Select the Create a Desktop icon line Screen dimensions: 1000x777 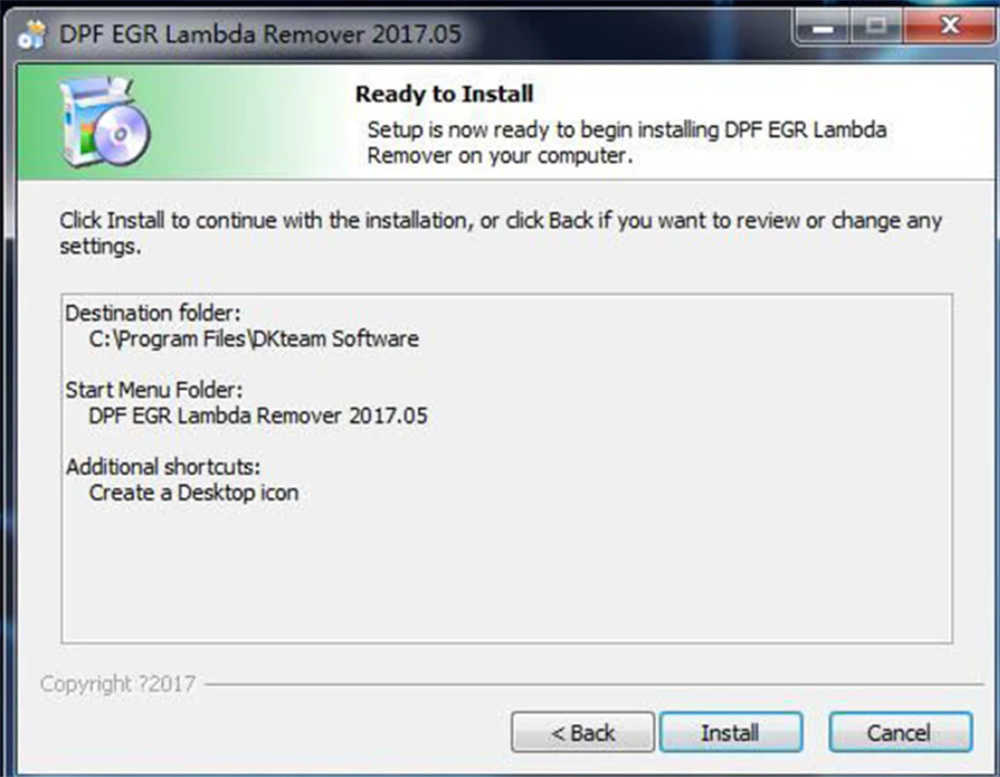pos(193,492)
